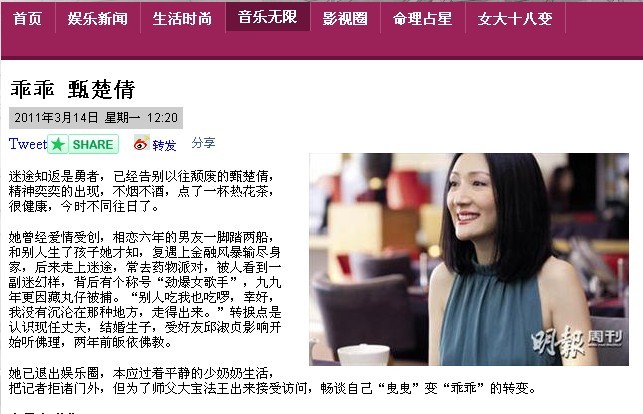
Task: Click the first article paragraph text
Action: (x=141, y=191)
